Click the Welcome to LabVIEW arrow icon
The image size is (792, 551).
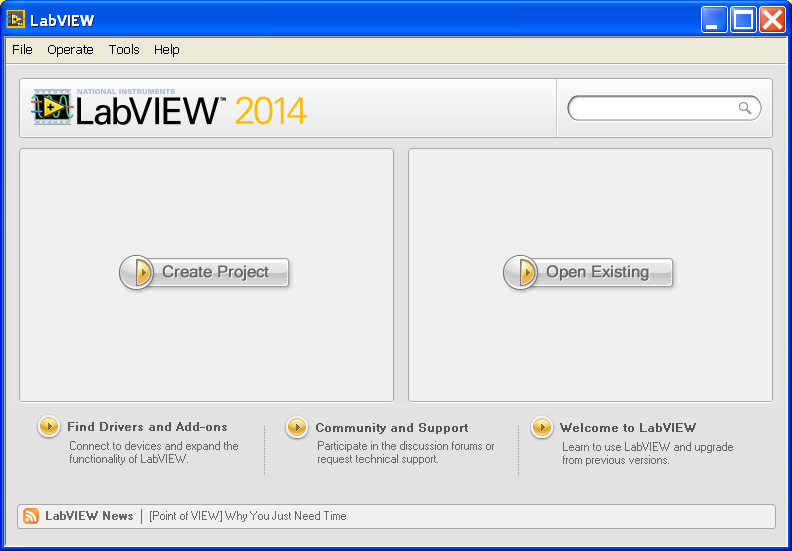pyautogui.click(x=542, y=427)
